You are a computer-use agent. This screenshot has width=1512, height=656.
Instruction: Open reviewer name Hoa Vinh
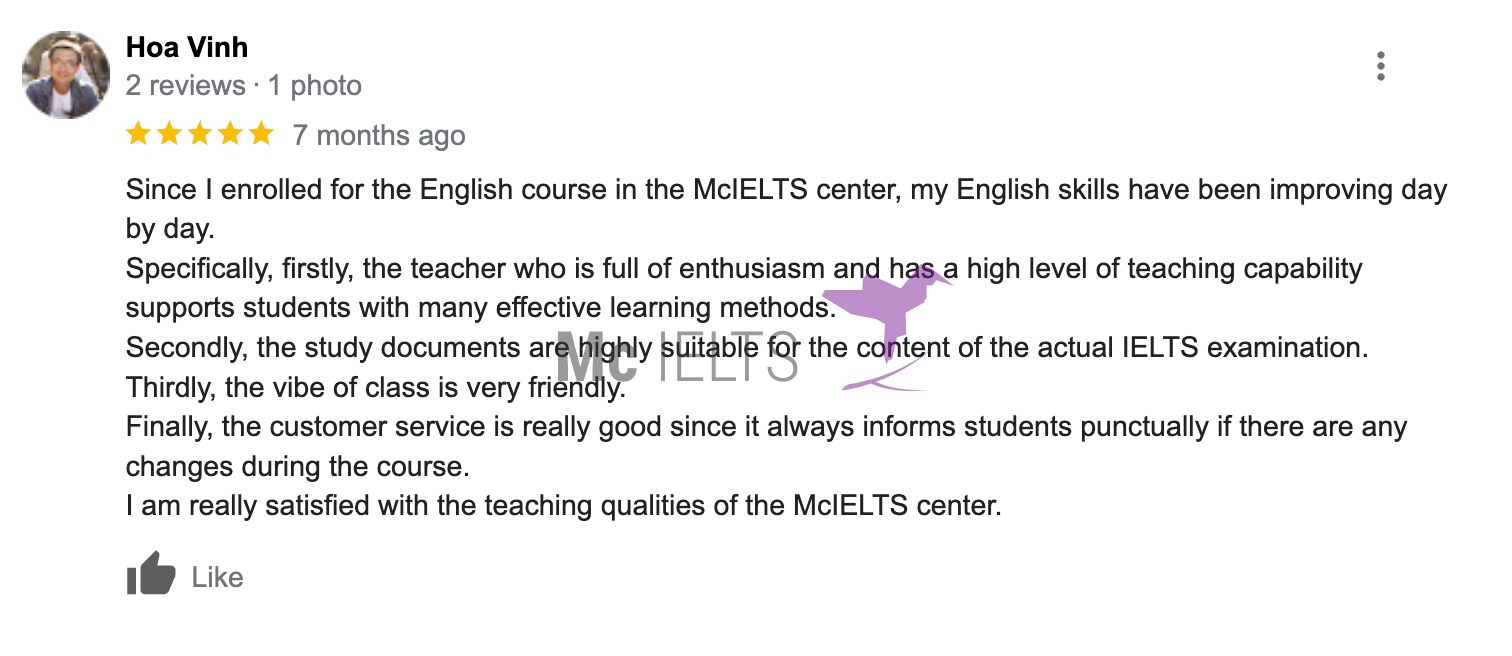point(187,47)
